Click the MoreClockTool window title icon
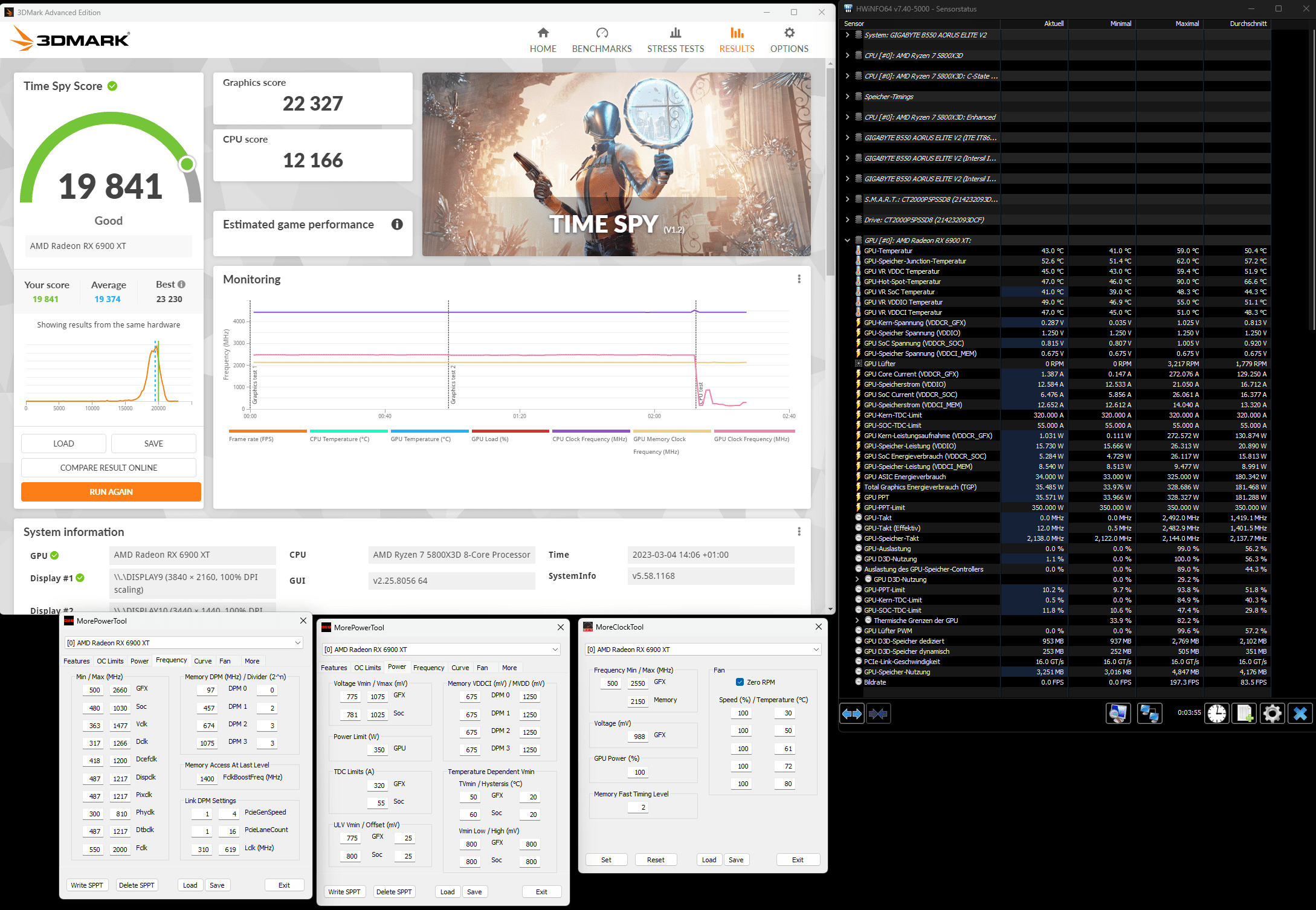The height and width of the screenshot is (910, 1316). click(588, 627)
